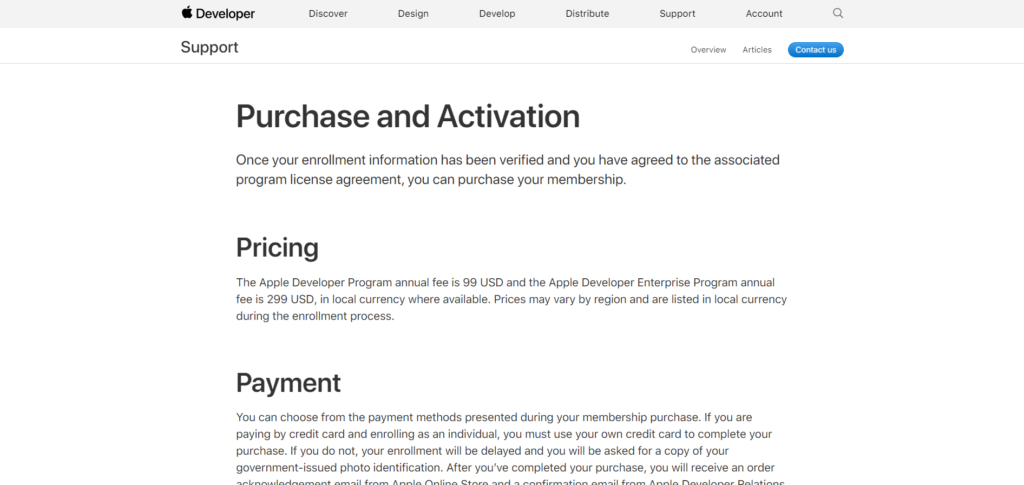The image size is (1024, 485).
Task: Click the intro paragraph starting "Once your enrollment"
Action: [x=508, y=170]
